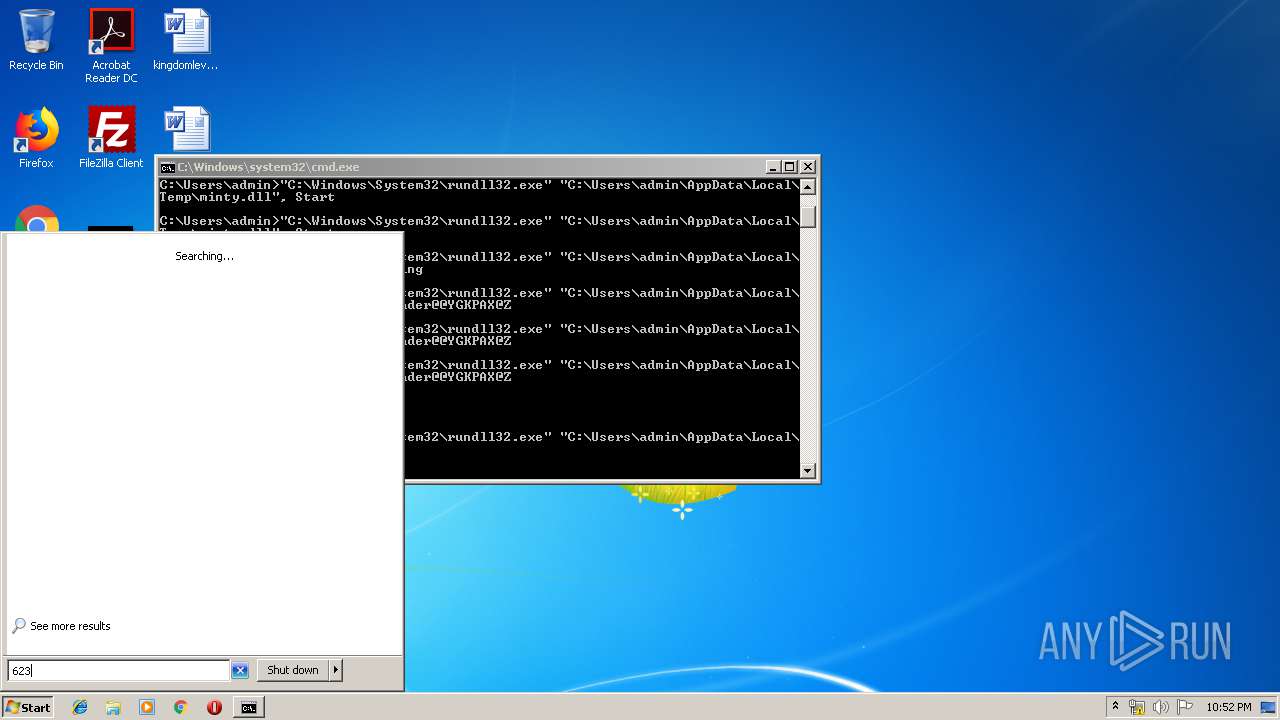Open the network tray icon
The height and width of the screenshot is (720, 1280).
point(1137,707)
